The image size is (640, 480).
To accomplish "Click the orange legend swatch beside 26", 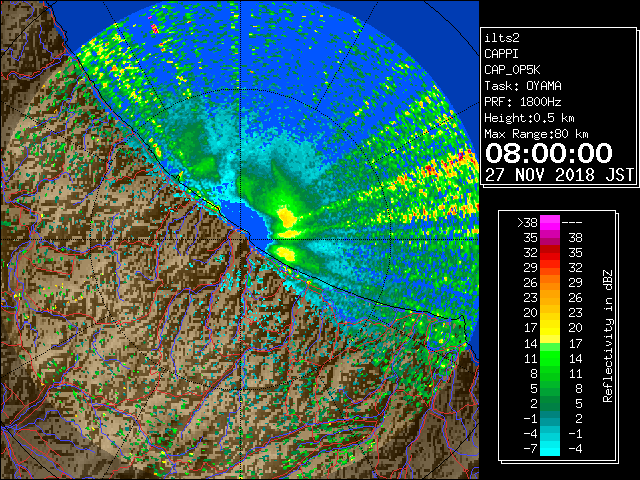I will (x=550, y=282).
